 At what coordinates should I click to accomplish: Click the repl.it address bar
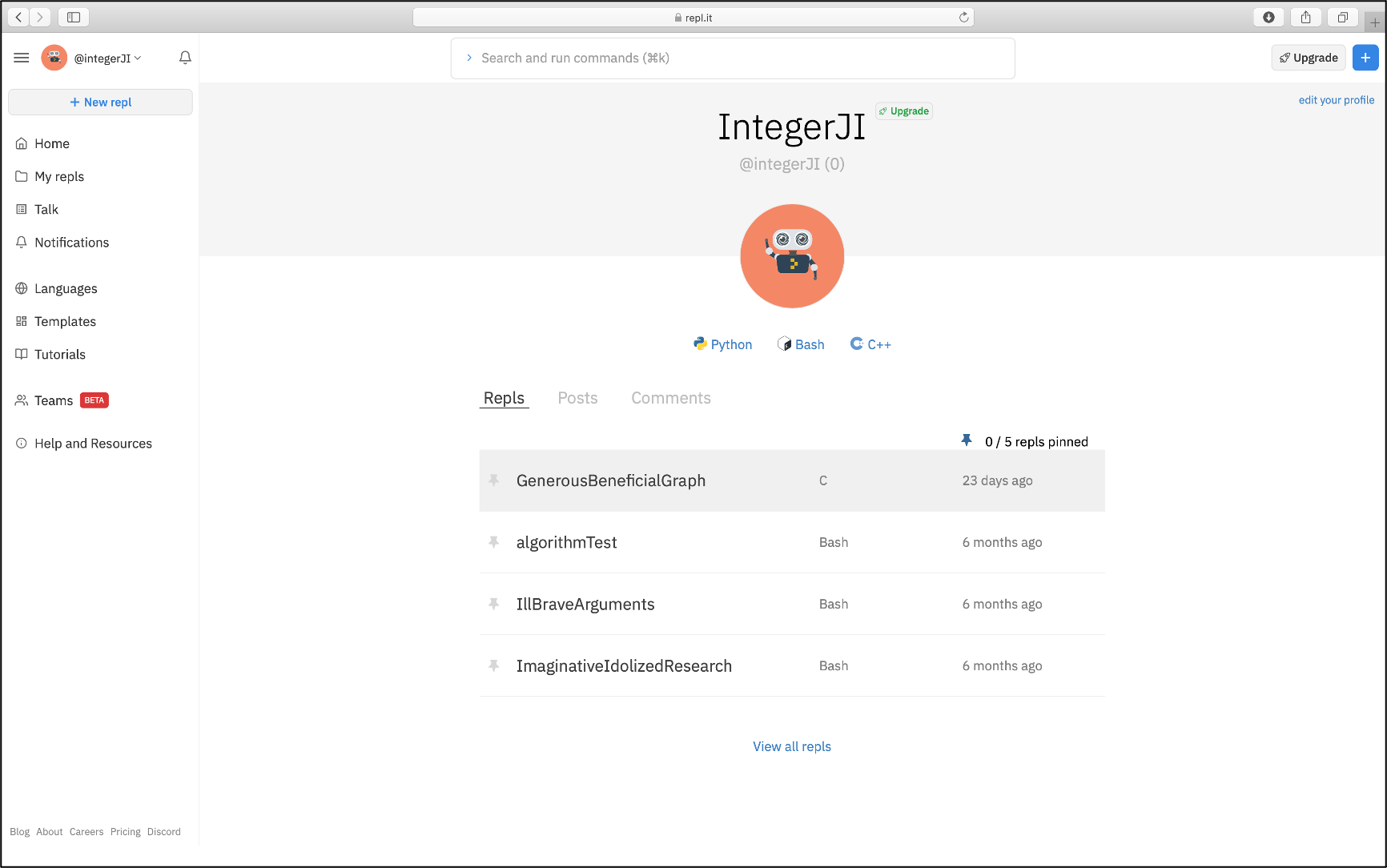[693, 17]
